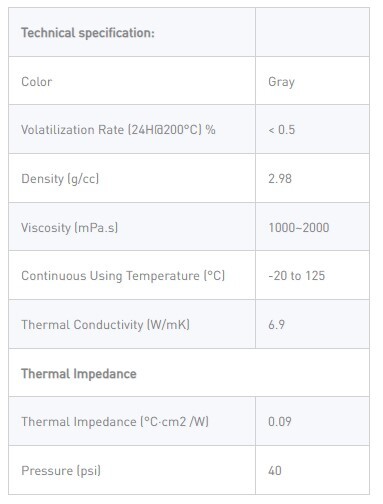The width and height of the screenshot is (383, 504).
Task: Click the 40 pressure value
Action: coord(275,471)
